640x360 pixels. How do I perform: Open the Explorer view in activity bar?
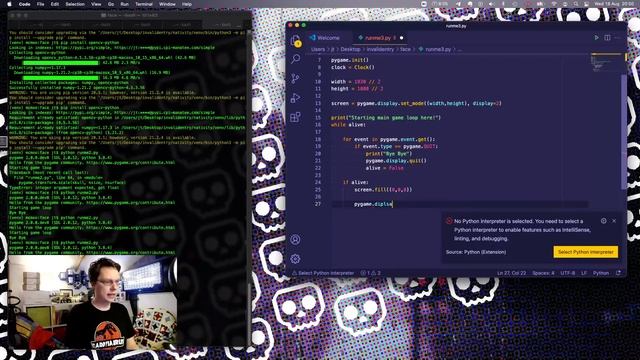click(296, 40)
